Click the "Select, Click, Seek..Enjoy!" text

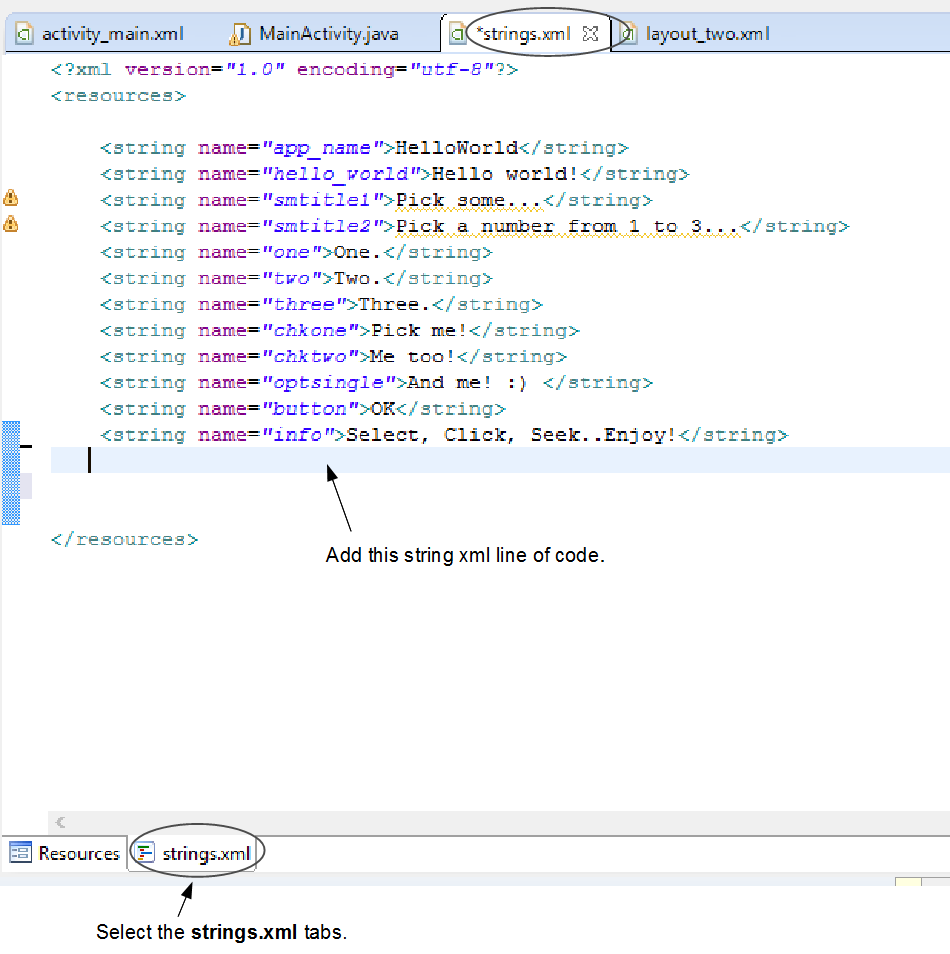(x=511, y=435)
